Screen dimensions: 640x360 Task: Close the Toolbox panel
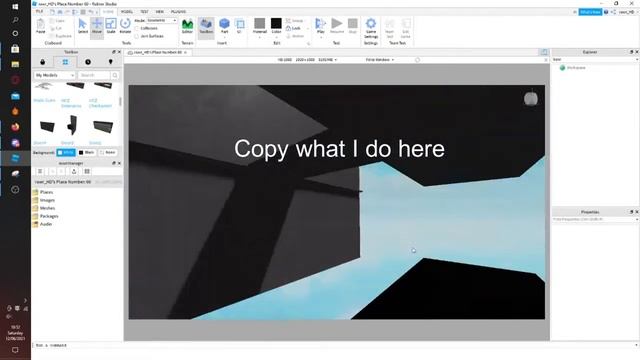click(119, 52)
